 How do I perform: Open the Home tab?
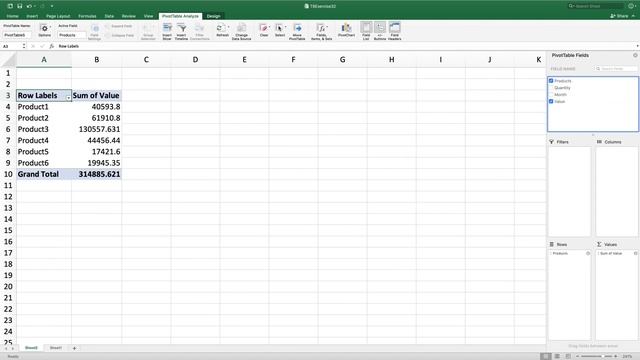[x=12, y=16]
